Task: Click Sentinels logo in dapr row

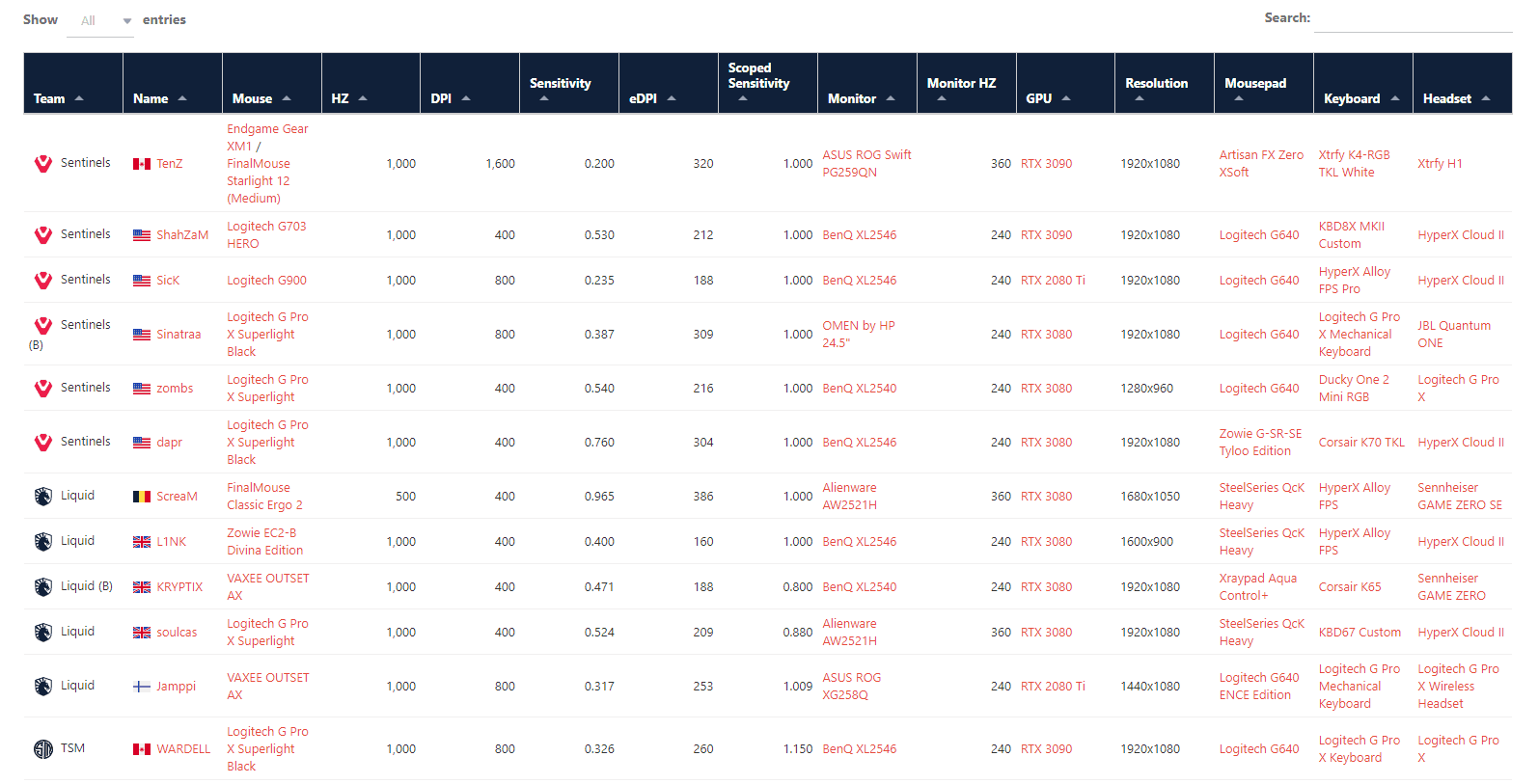Action: [43, 443]
